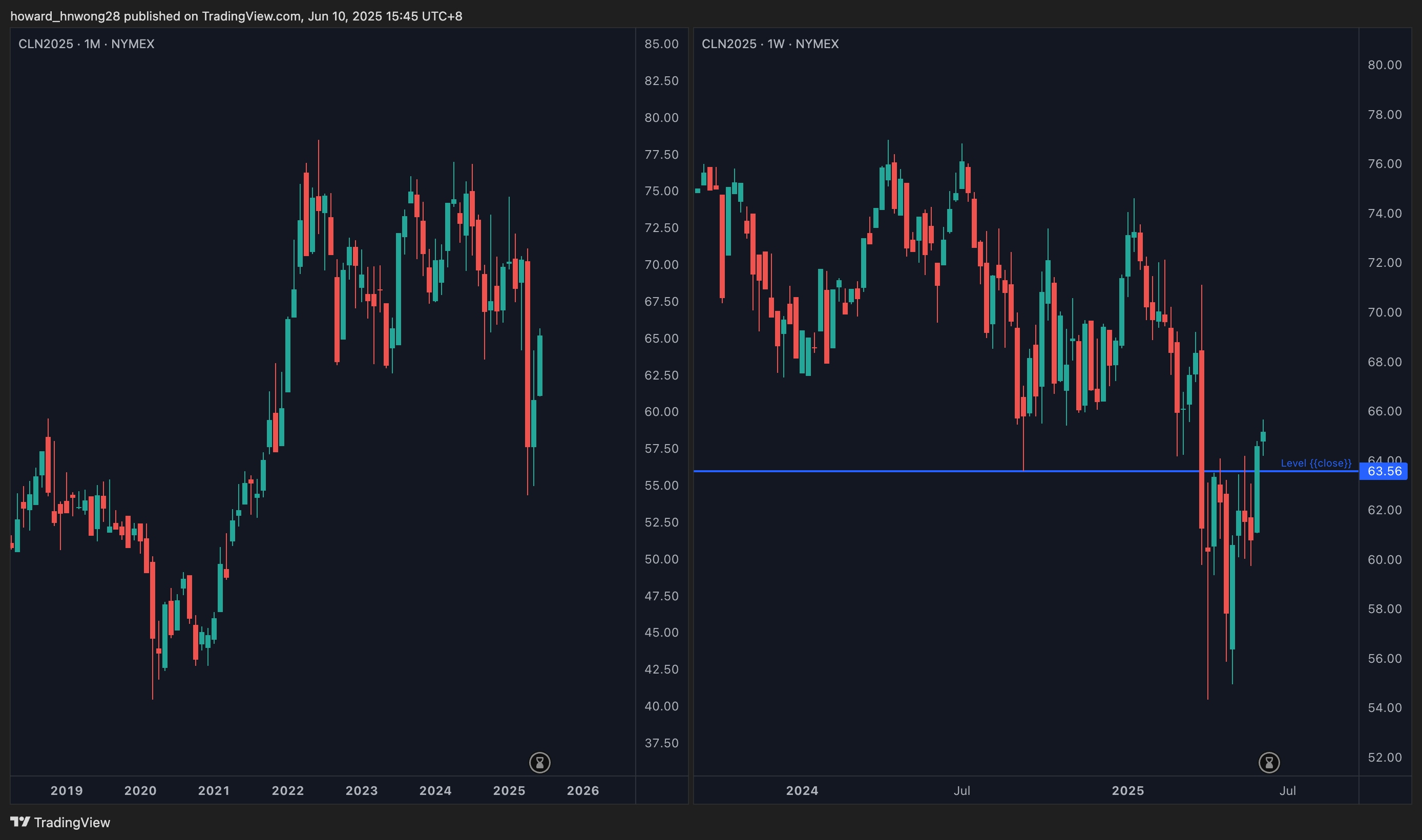
Task: Click 2026 on the monthly time axis
Action: point(582,790)
